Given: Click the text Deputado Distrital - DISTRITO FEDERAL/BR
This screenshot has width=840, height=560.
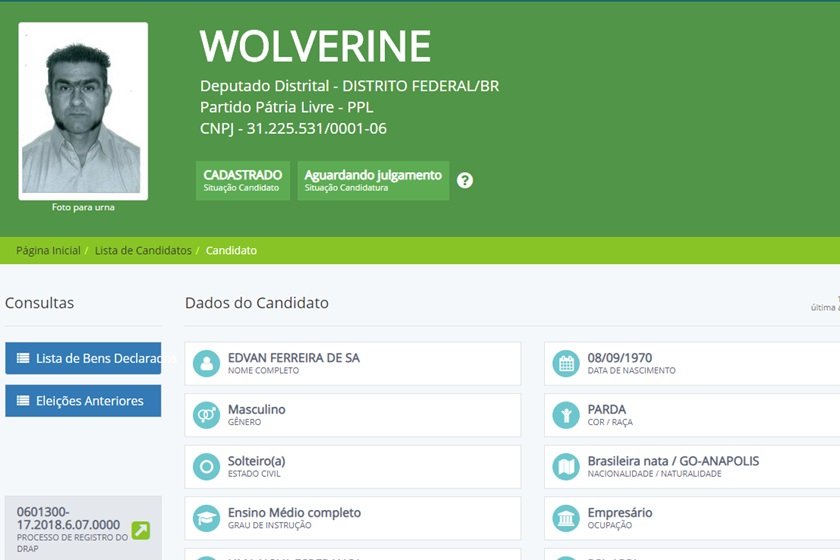Looking at the screenshot, I should [x=349, y=86].
